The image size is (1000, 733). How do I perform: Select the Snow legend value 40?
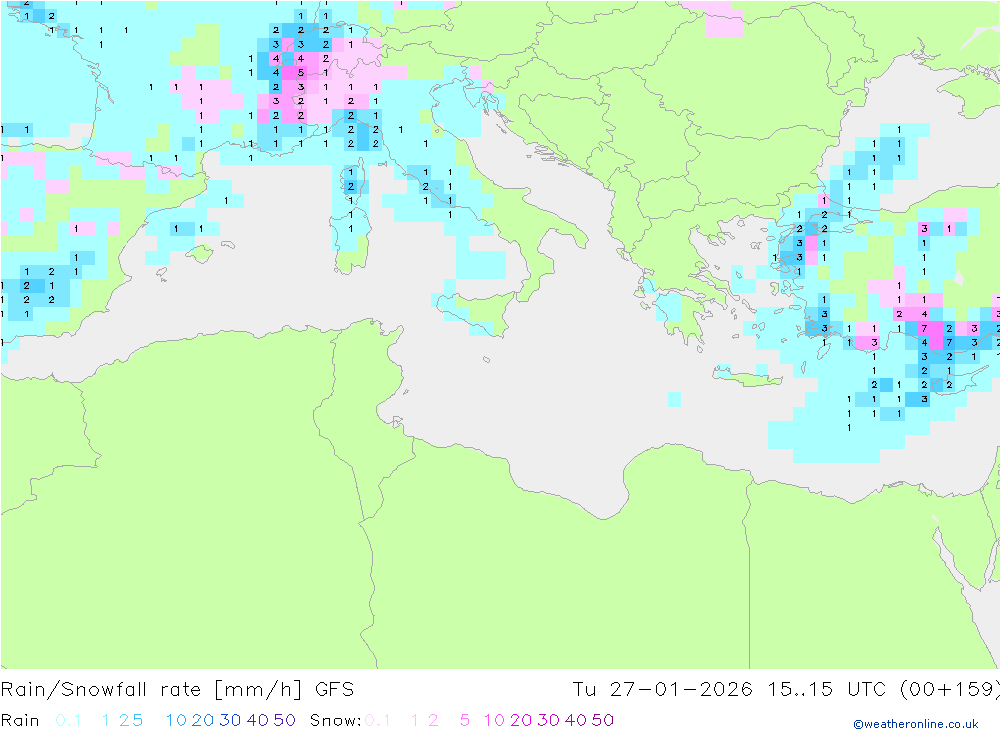point(576,720)
